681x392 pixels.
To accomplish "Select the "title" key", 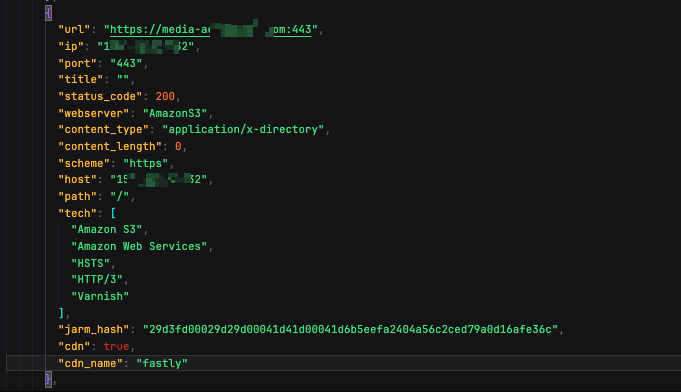I will (80, 79).
